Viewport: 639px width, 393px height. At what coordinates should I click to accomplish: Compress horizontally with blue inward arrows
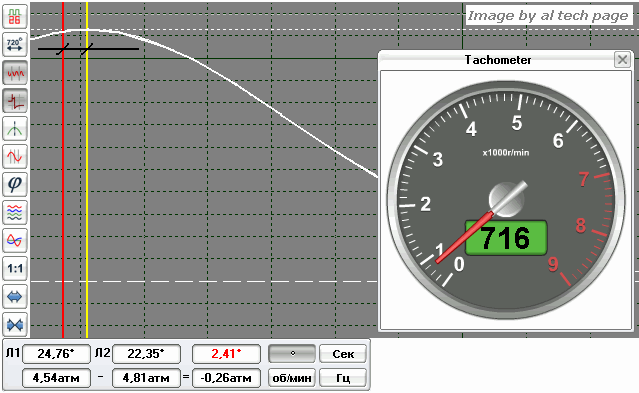[15, 325]
